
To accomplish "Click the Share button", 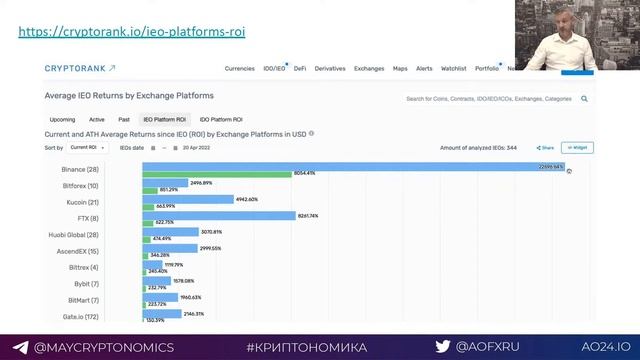I will (x=545, y=148).
